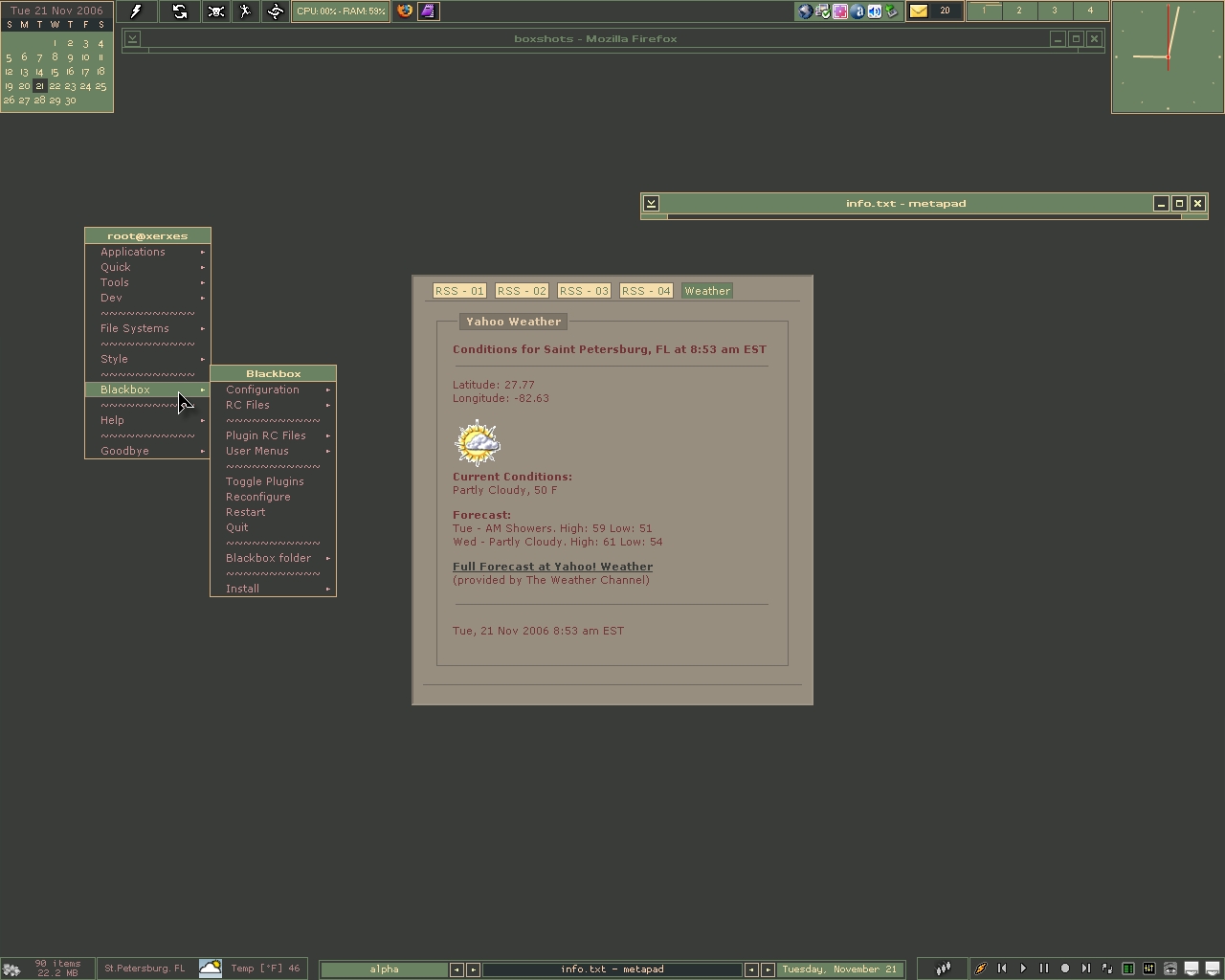This screenshot has height=980, width=1225.
Task: Click the recycle bin icon by '90 items'
Action: click(12, 969)
